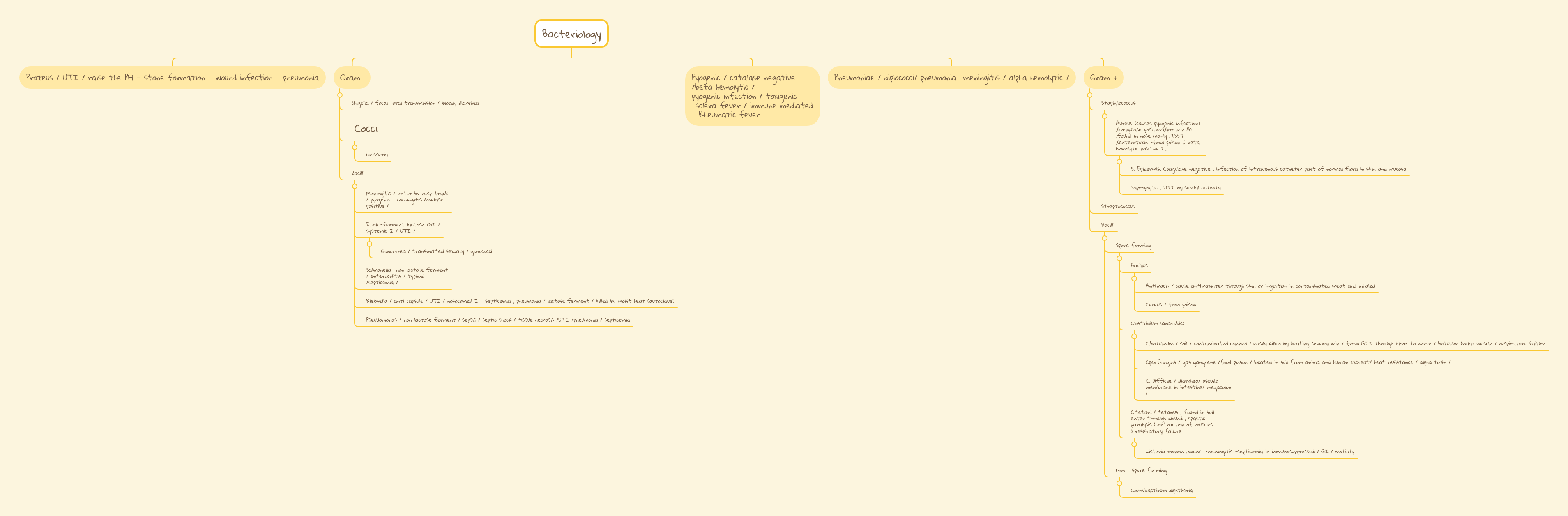Click the Streptococcus node
1568x516 pixels.
1119,206
